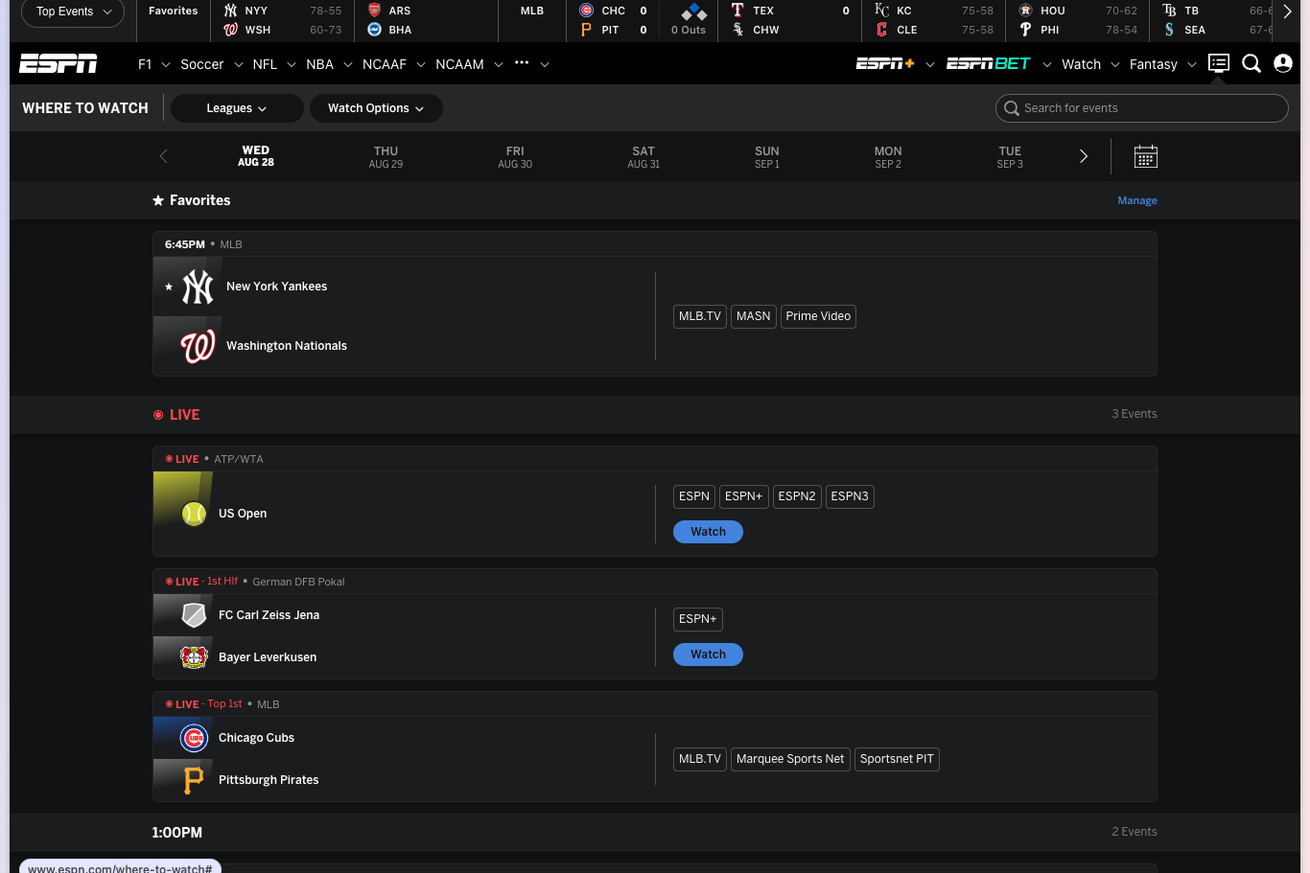1310x873 pixels.
Task: Click the New York Yankees team logo
Action: tap(197, 287)
